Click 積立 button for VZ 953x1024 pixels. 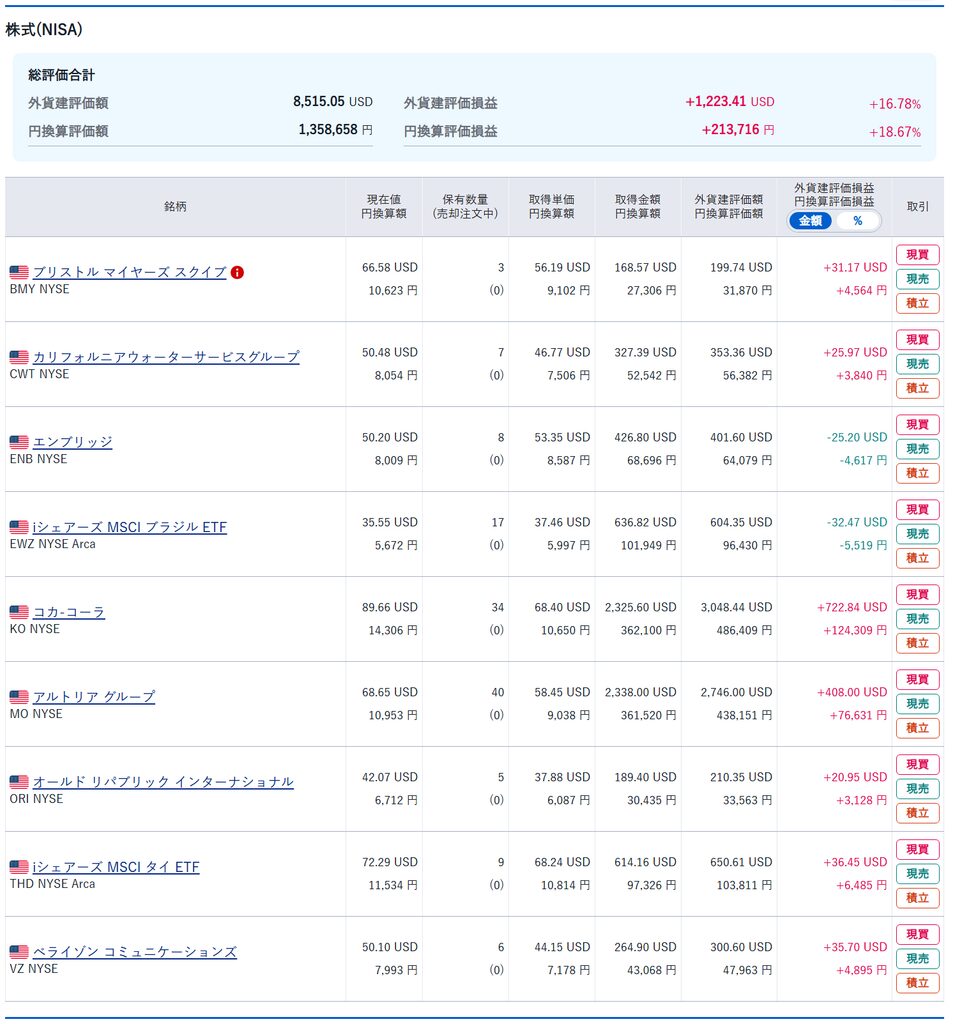click(x=917, y=982)
